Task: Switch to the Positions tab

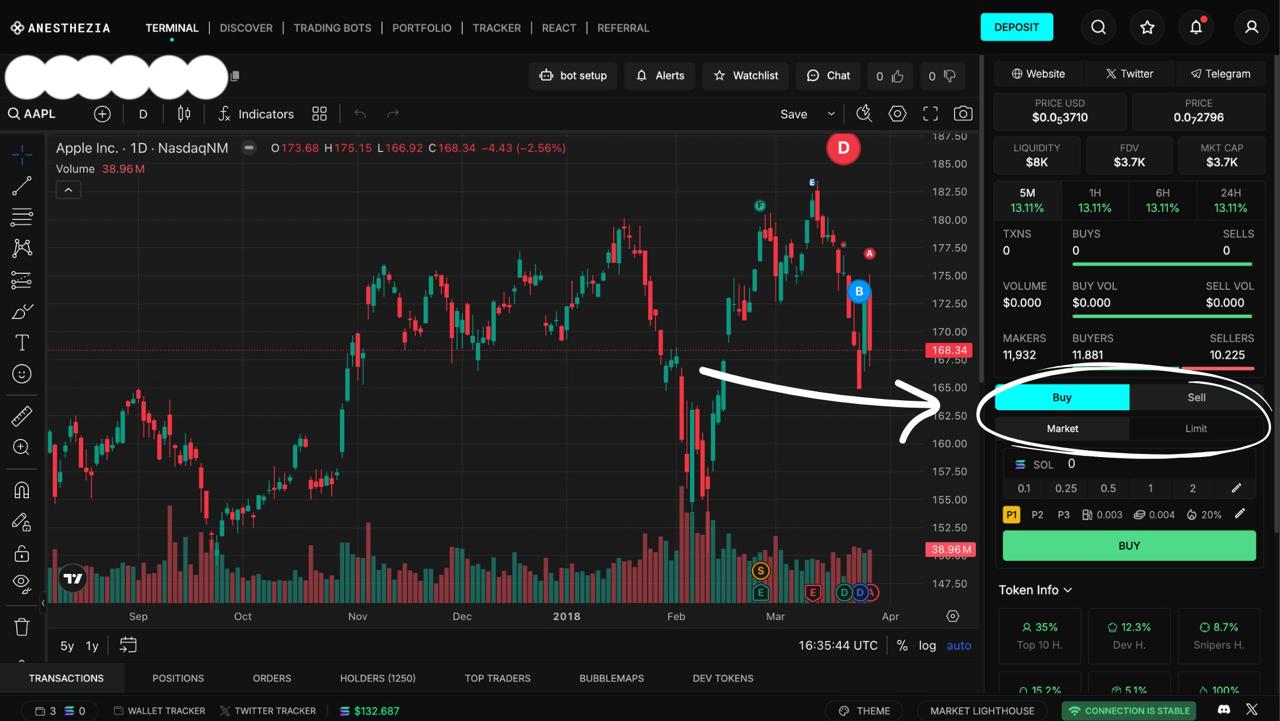Action: pos(178,678)
